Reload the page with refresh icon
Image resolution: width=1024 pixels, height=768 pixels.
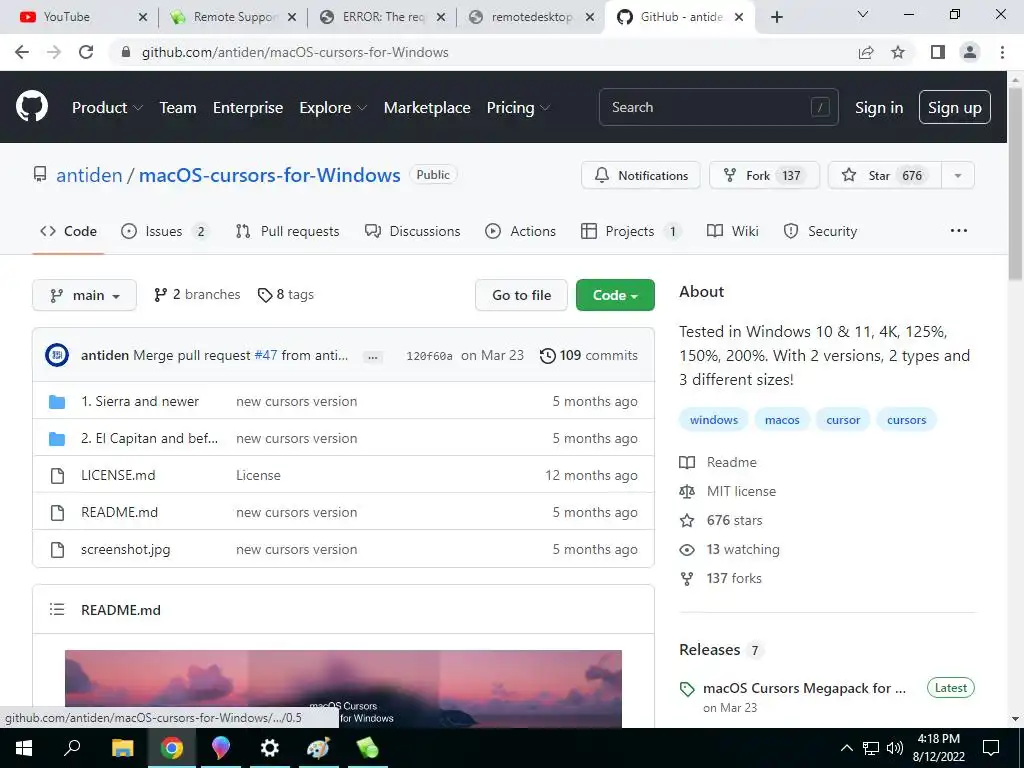(86, 52)
